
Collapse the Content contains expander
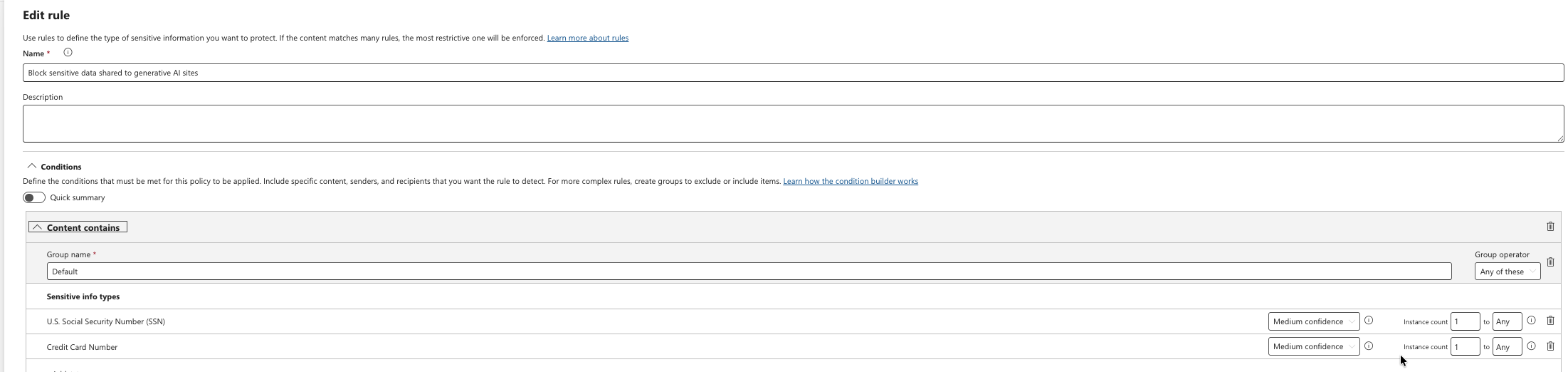(78, 227)
